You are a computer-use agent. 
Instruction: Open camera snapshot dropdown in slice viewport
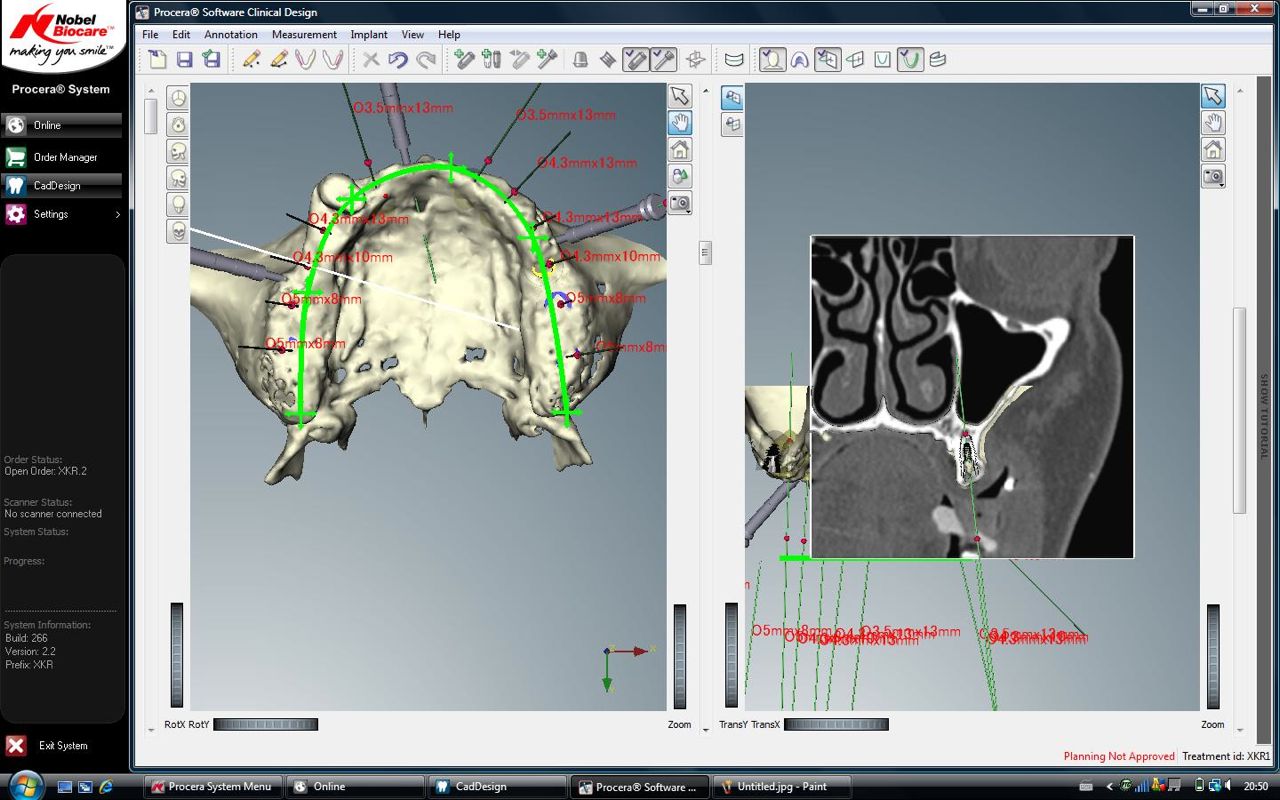point(1213,177)
